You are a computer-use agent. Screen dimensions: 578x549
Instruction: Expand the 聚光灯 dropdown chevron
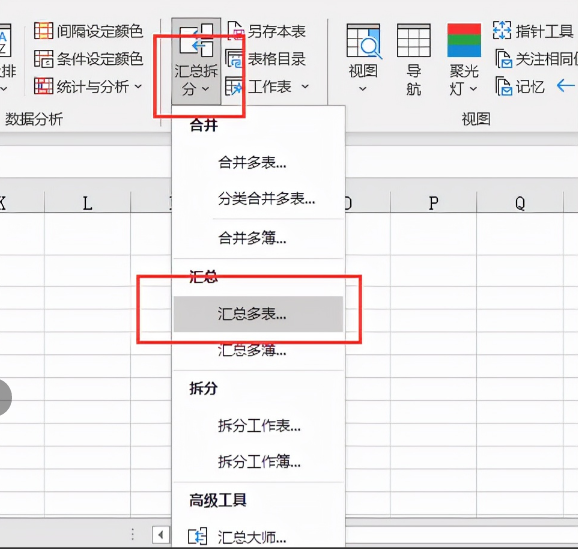(x=474, y=89)
